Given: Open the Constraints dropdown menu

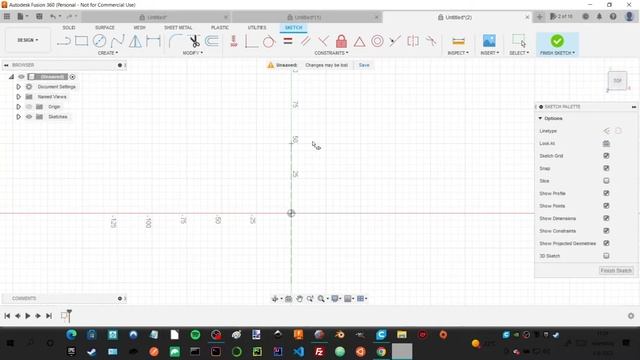Looking at the screenshot, I should coord(331,53).
